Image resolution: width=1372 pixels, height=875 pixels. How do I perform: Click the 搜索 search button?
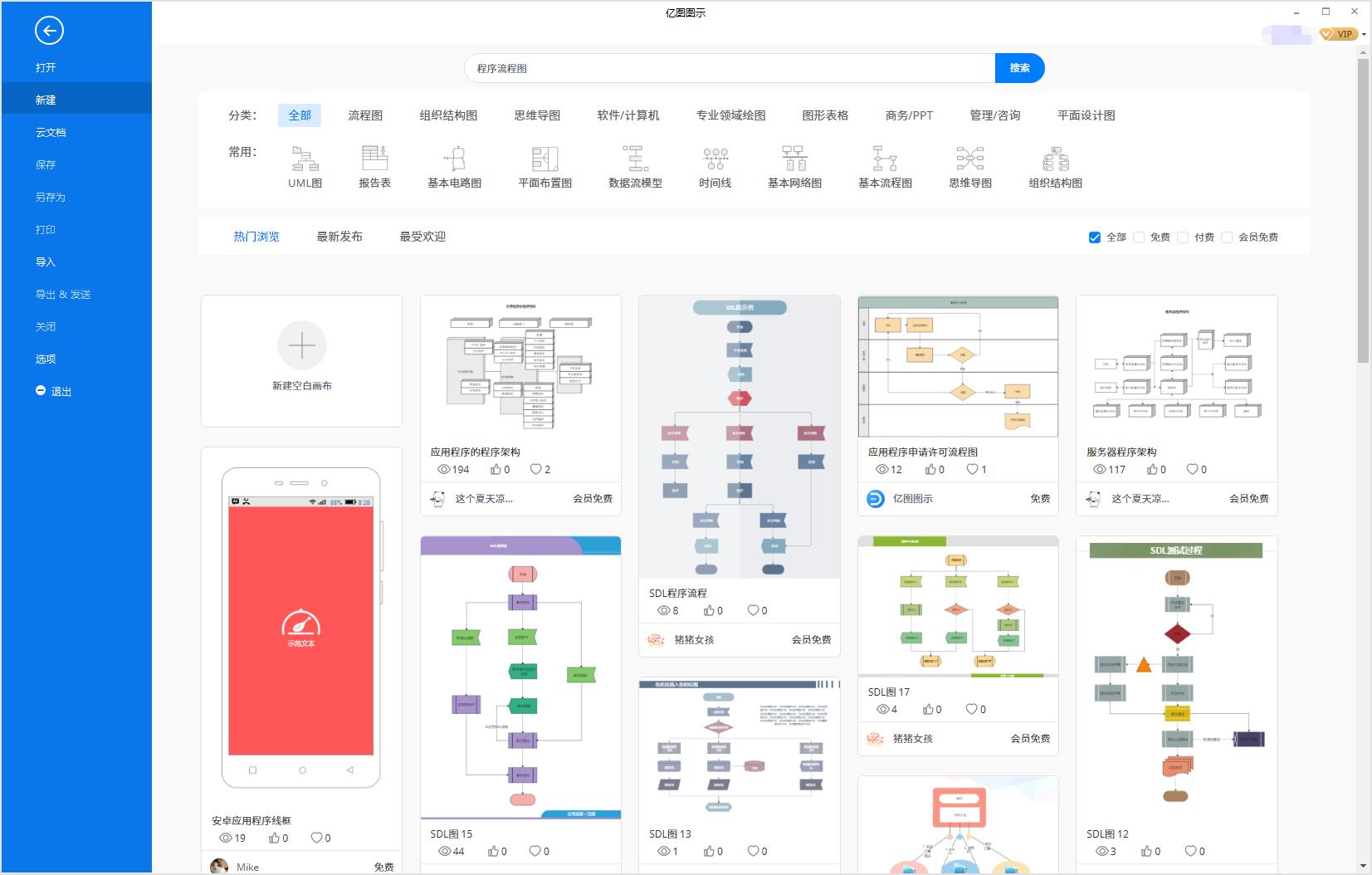[1019, 67]
